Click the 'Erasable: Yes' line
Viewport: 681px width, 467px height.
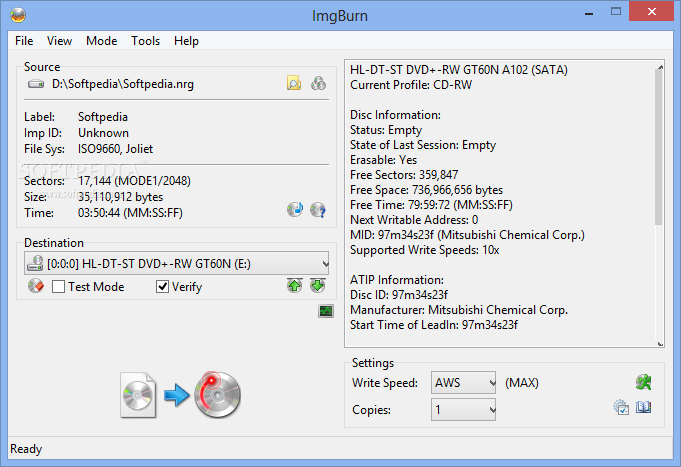383,160
